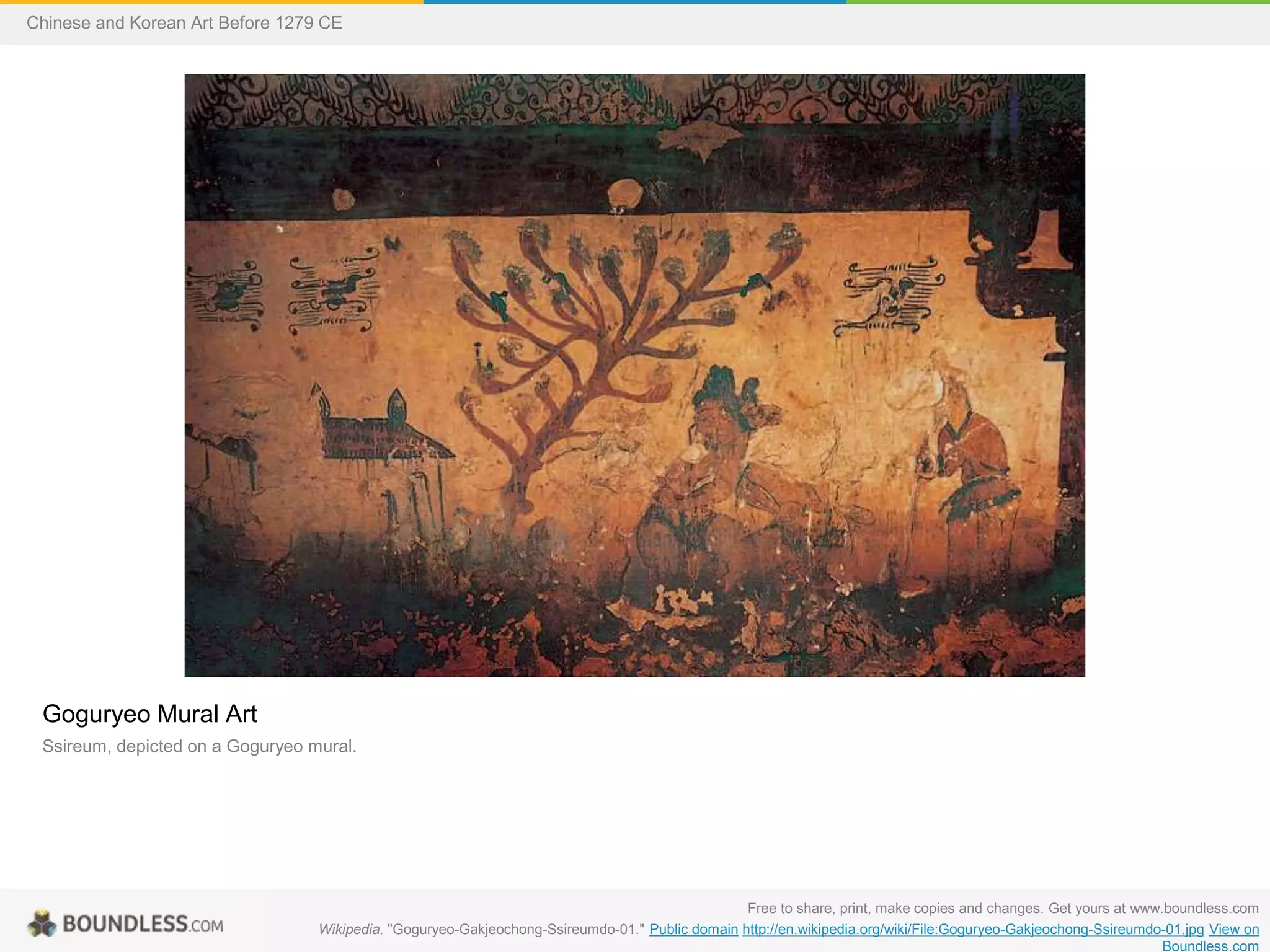Viewport: 1270px width, 952px height.
Task: Open the en.wikipedia.org file URL link
Action: pyautogui.click(x=973, y=929)
